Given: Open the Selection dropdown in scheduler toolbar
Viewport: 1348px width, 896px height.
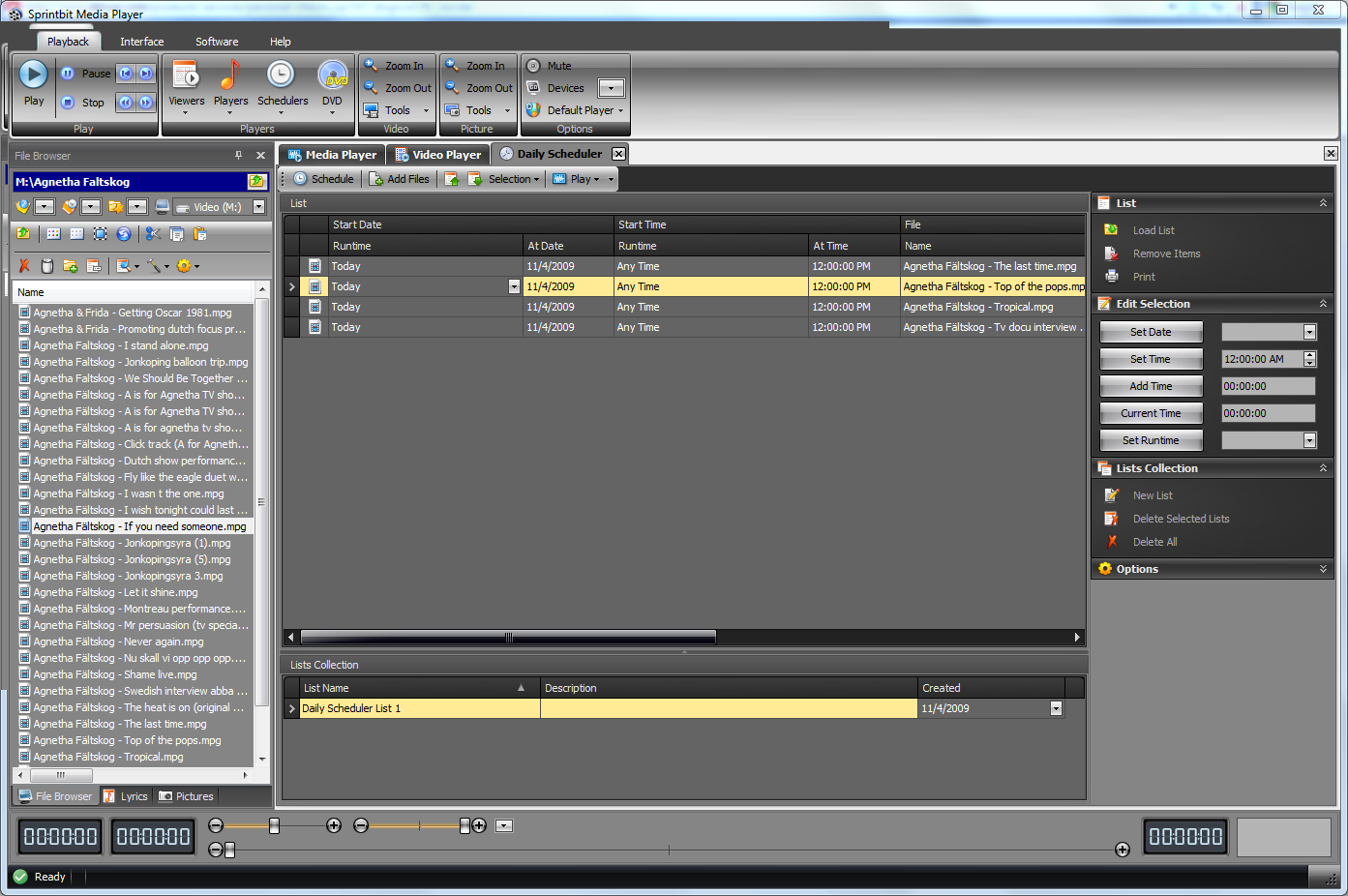Looking at the screenshot, I should (514, 179).
